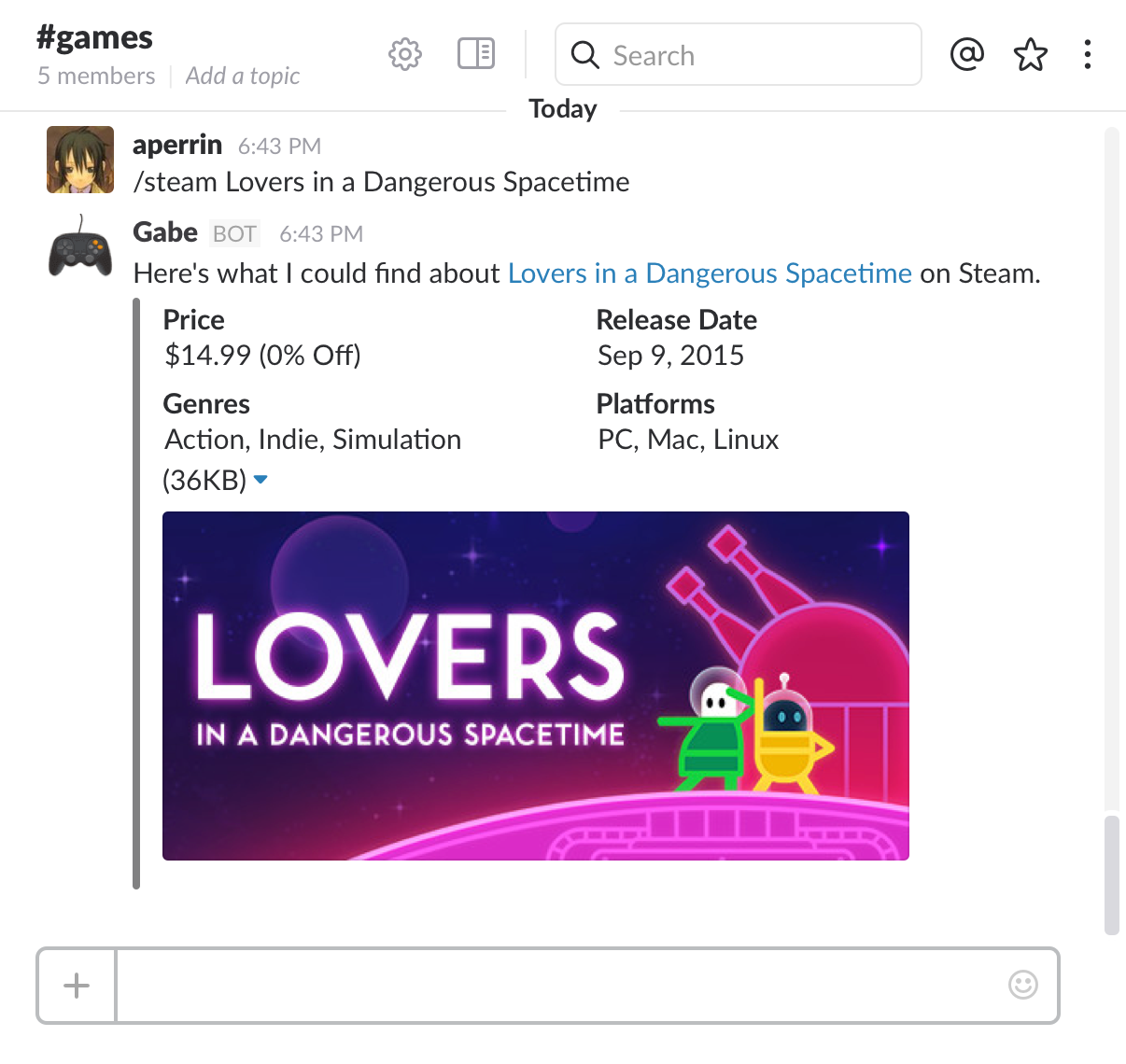
Task: View the 5 members list
Action: point(96,76)
